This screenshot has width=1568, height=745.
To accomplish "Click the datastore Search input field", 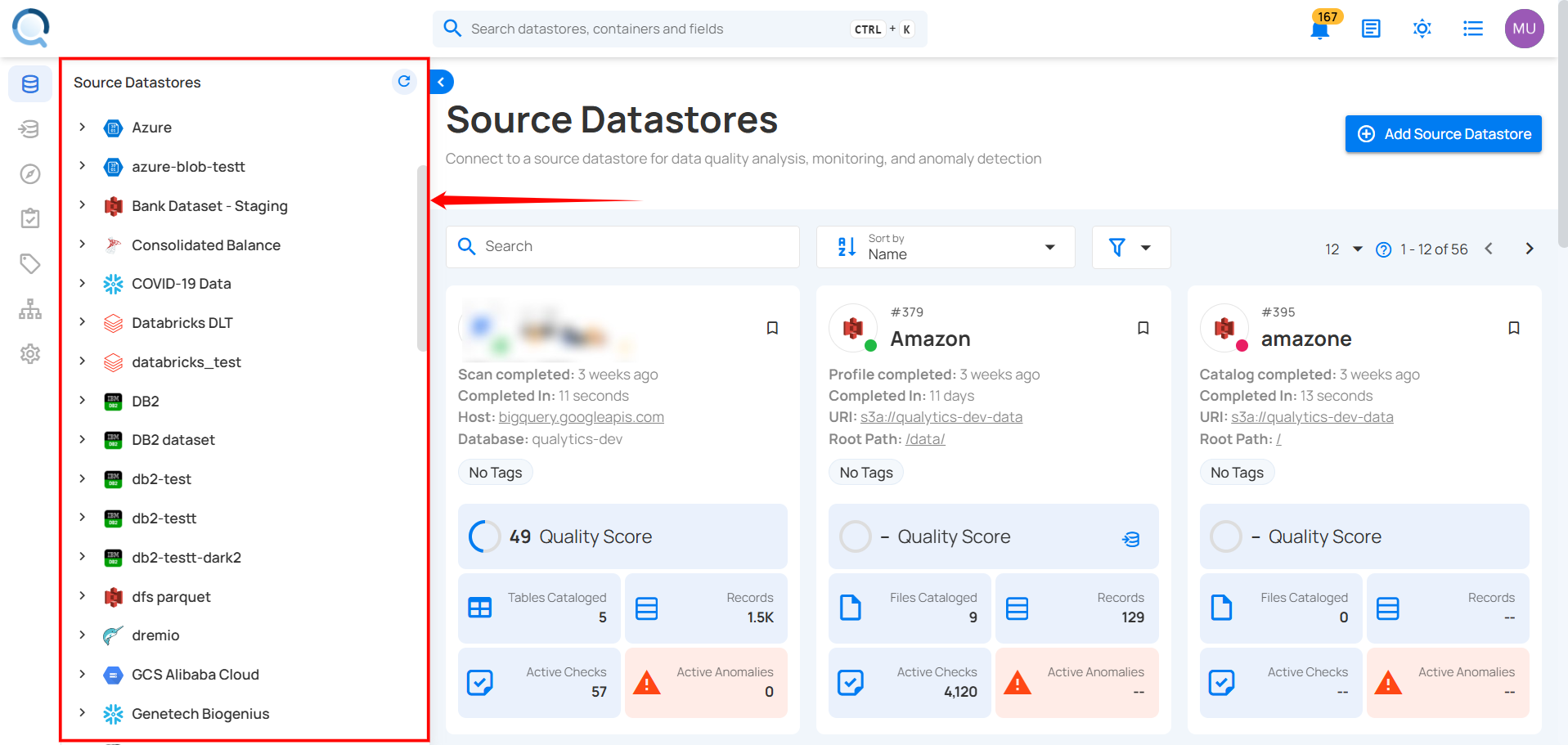I will (622, 247).
